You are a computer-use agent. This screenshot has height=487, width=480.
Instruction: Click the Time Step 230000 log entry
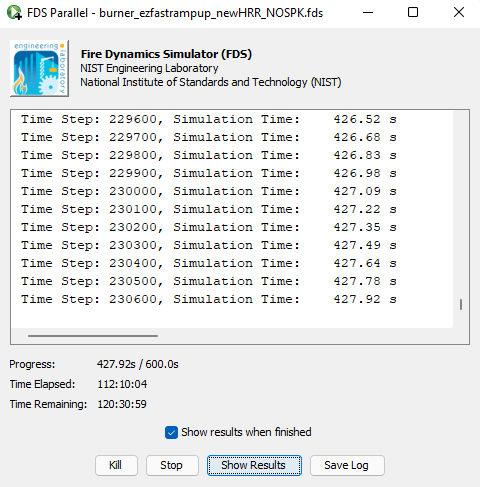209,191
